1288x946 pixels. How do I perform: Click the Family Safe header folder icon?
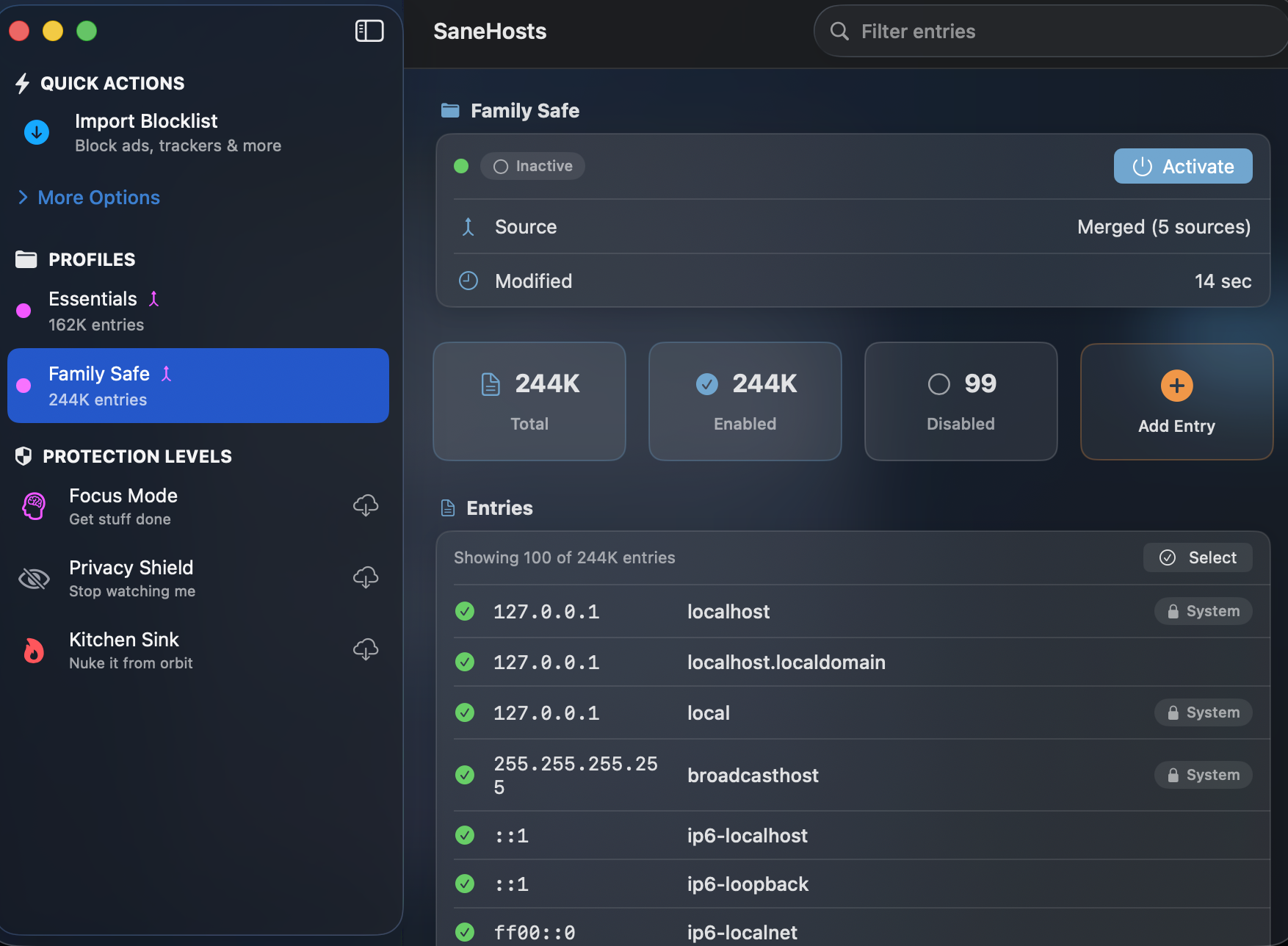click(x=450, y=111)
